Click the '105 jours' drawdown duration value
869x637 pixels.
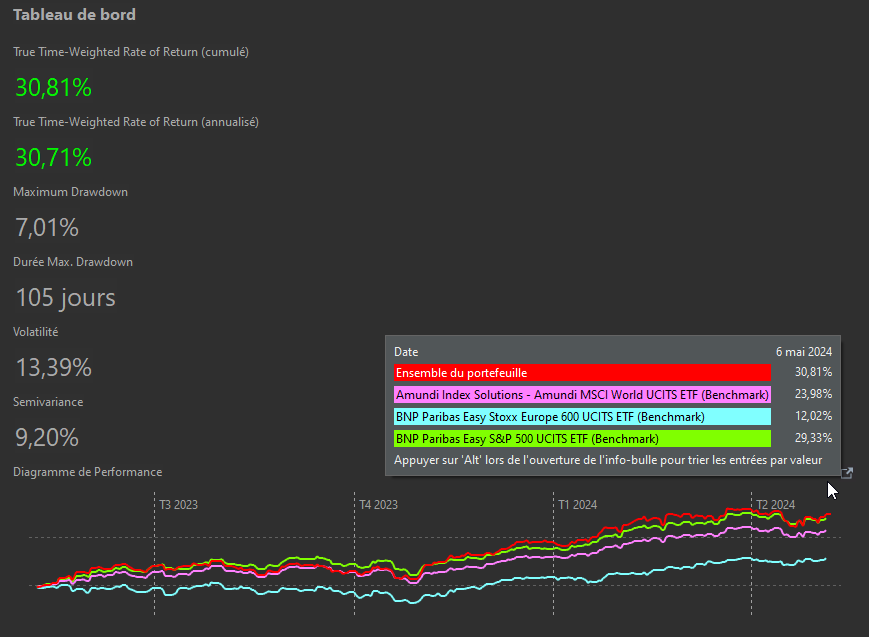click(x=65, y=298)
